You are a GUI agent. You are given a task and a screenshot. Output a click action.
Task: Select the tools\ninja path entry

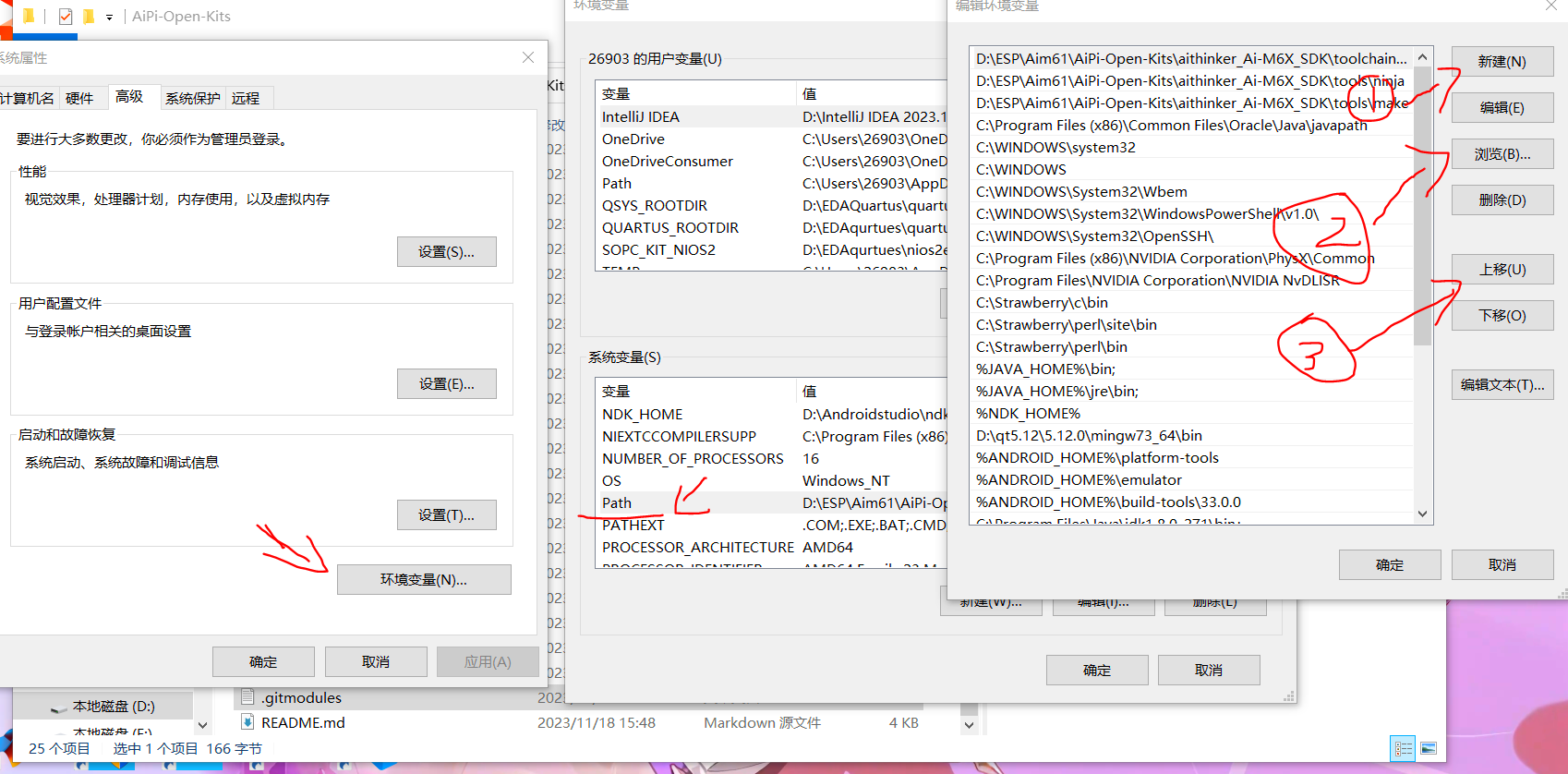(x=1191, y=81)
